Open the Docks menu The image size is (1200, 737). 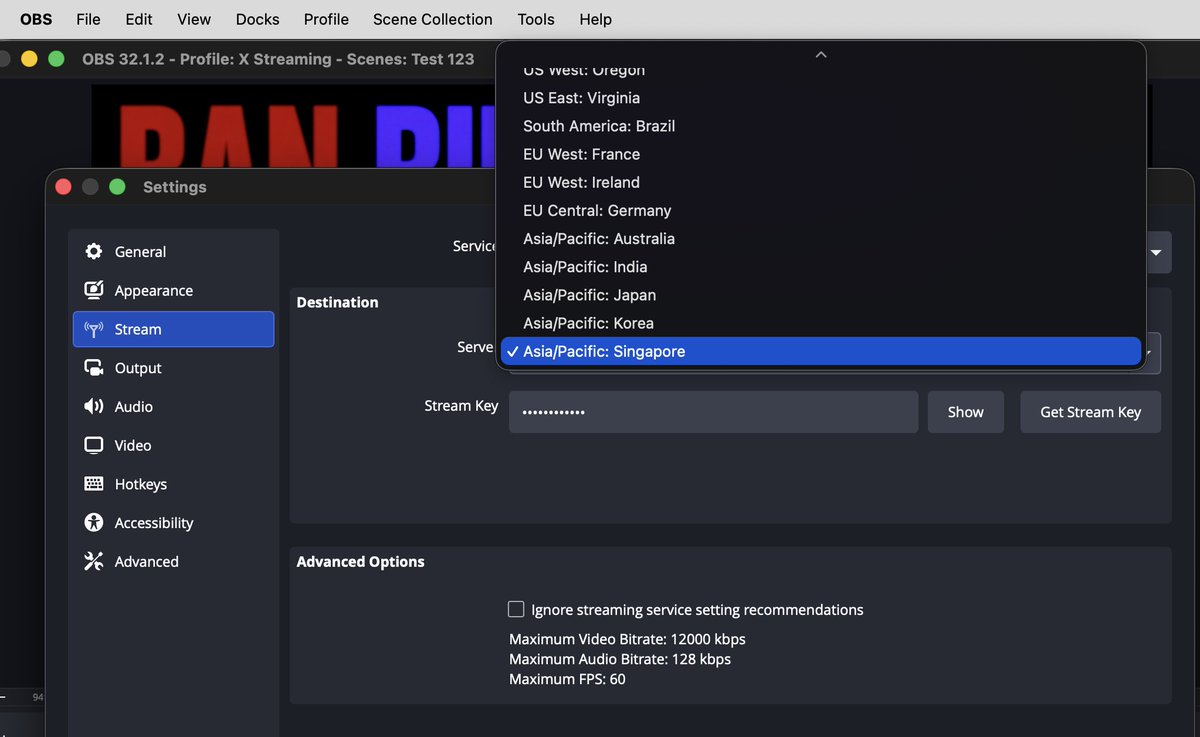[x=258, y=19]
